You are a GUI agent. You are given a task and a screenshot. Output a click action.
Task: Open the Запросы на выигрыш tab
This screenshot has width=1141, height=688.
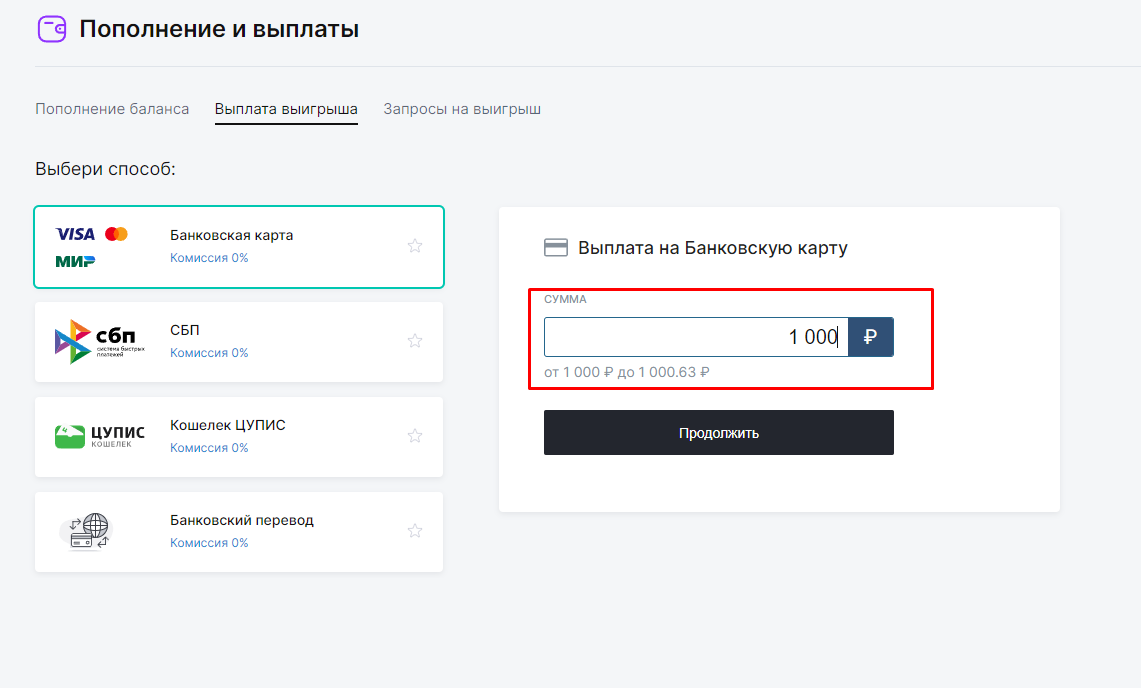pyautogui.click(x=460, y=108)
